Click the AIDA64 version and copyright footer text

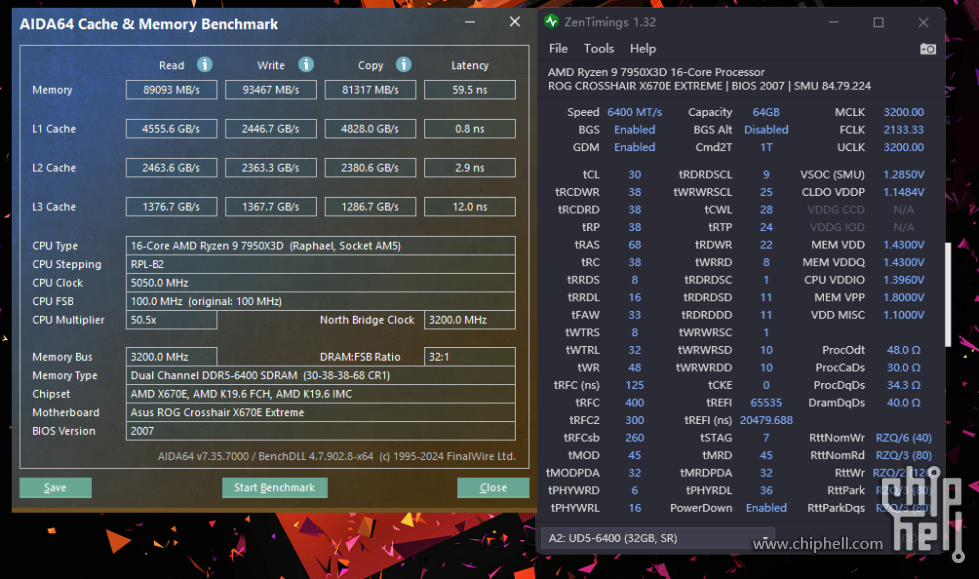click(337, 456)
